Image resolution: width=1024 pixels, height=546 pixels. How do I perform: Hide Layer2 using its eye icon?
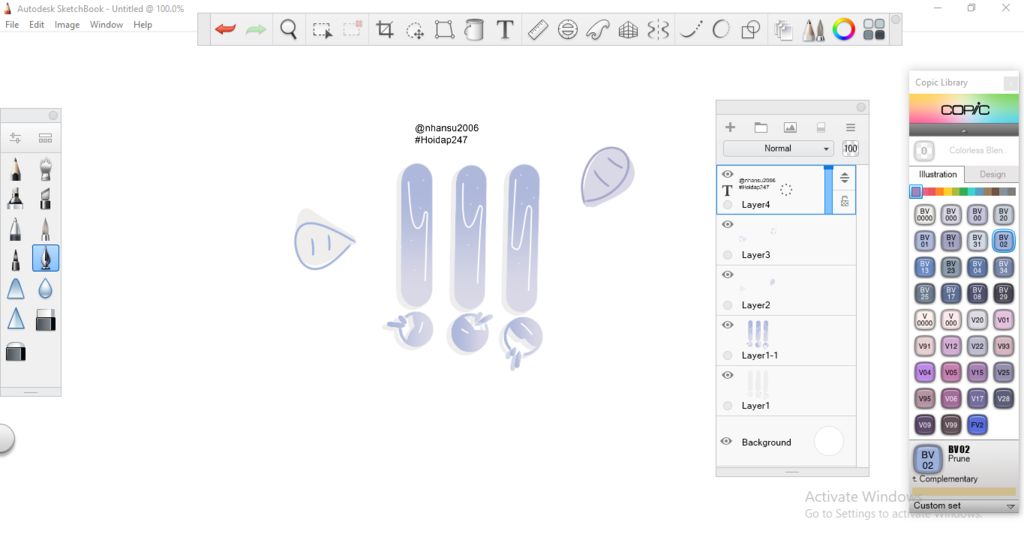tap(728, 274)
